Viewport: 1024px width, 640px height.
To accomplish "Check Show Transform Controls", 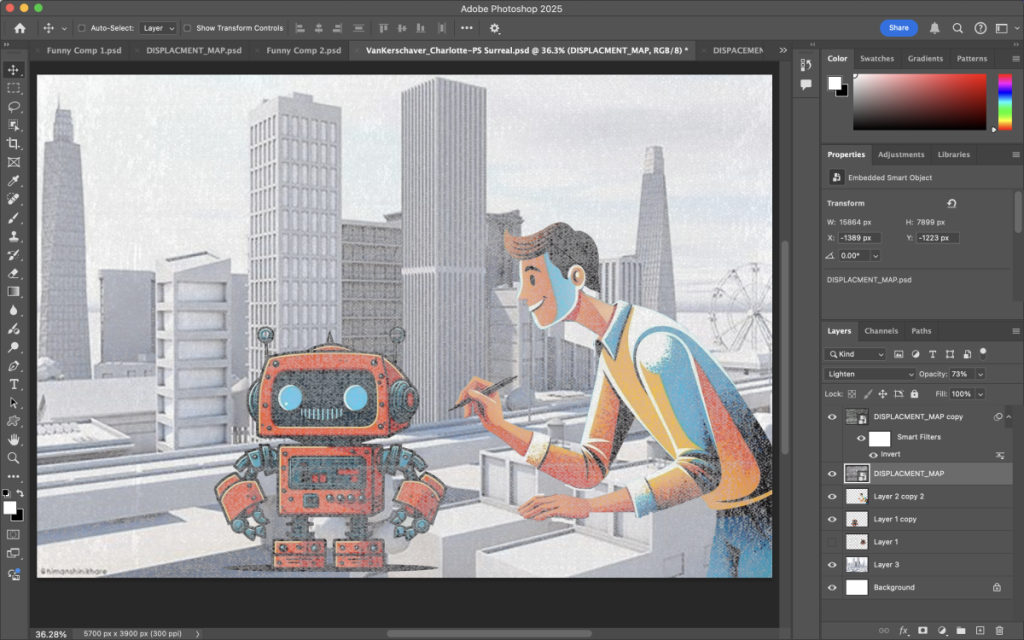I will click(188, 28).
